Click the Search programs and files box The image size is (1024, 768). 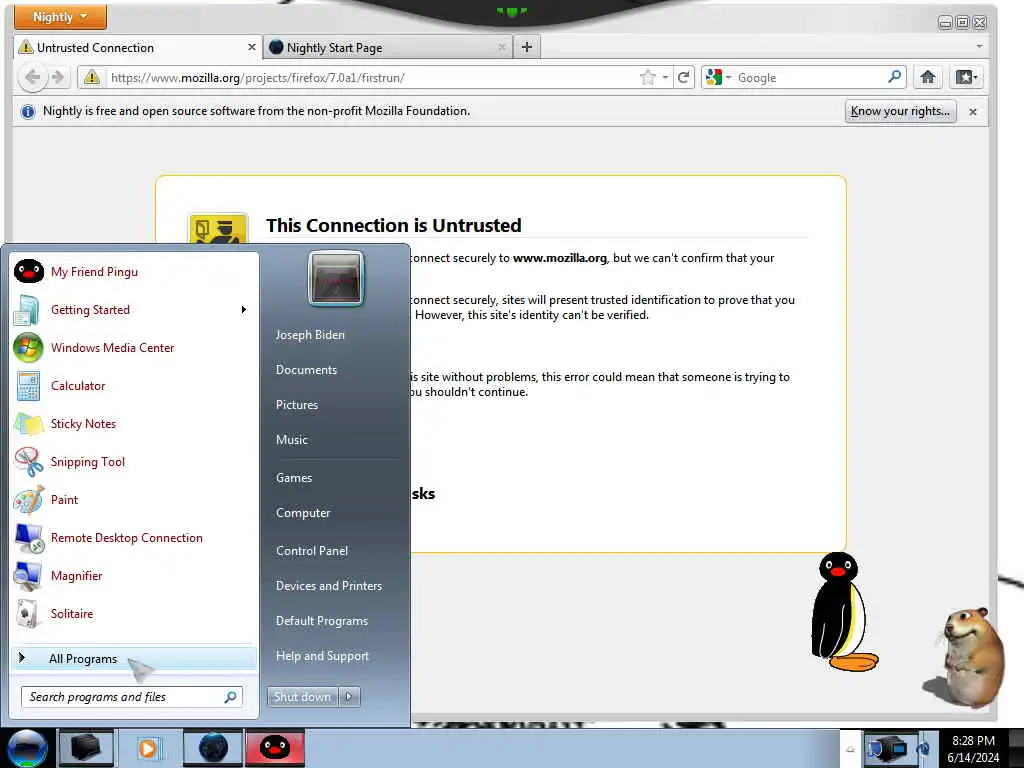[x=132, y=697]
